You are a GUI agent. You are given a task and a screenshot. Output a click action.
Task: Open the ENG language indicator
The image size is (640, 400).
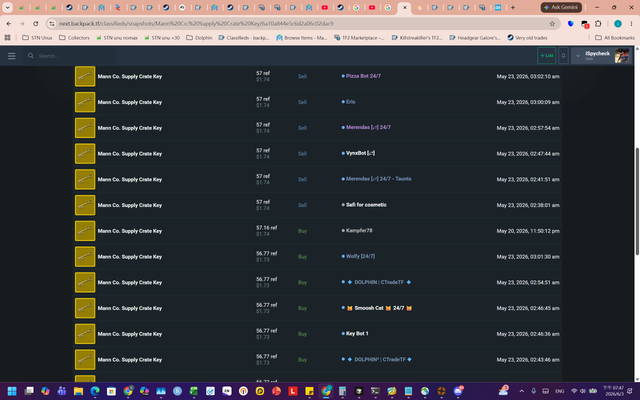click(x=560, y=391)
